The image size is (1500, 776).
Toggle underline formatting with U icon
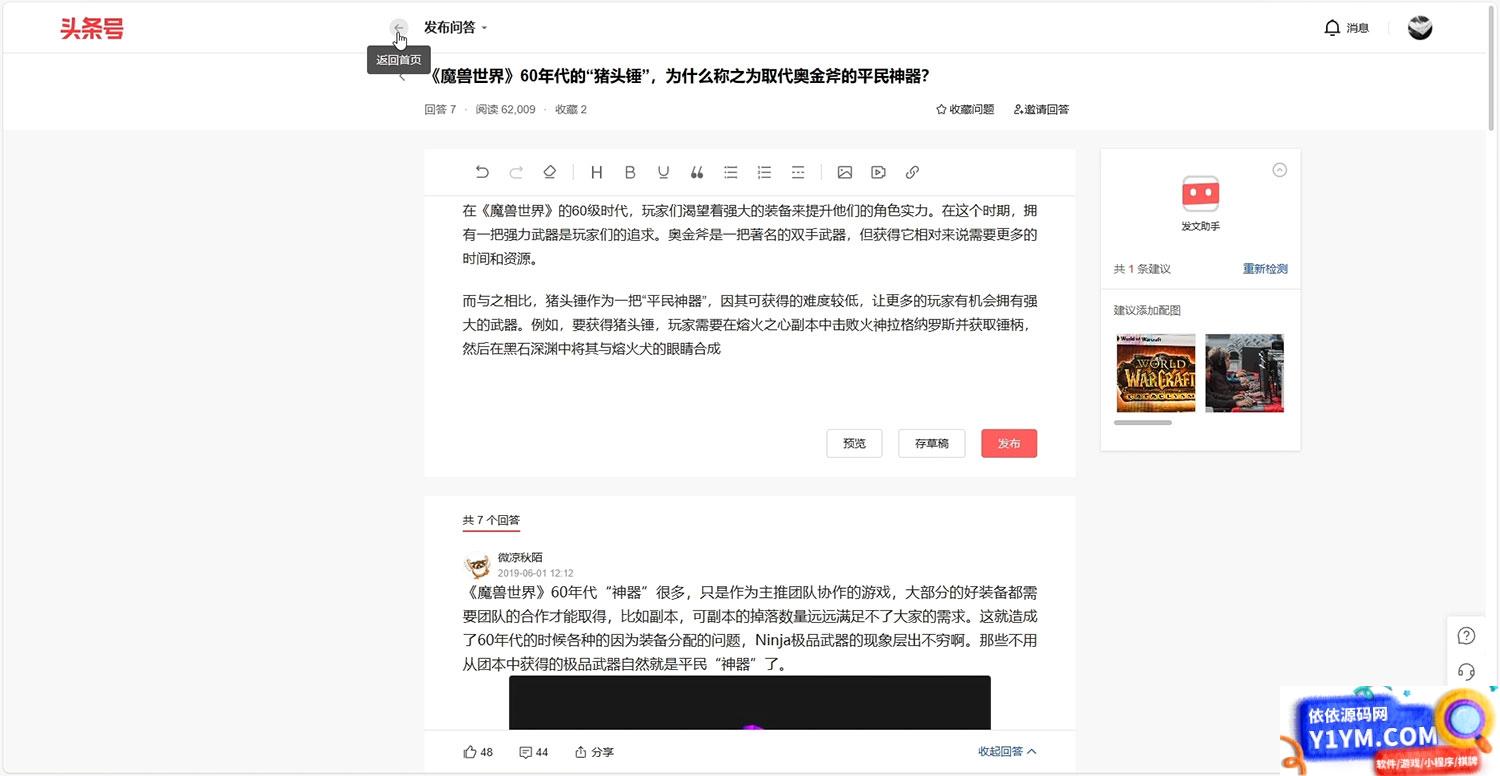coord(663,172)
